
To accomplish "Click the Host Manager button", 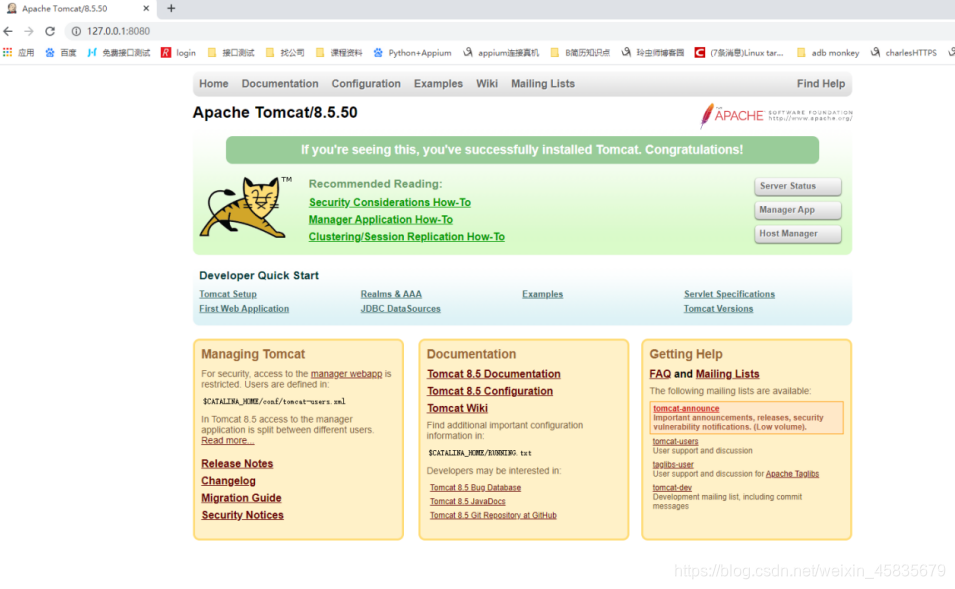I will pyautogui.click(x=798, y=234).
